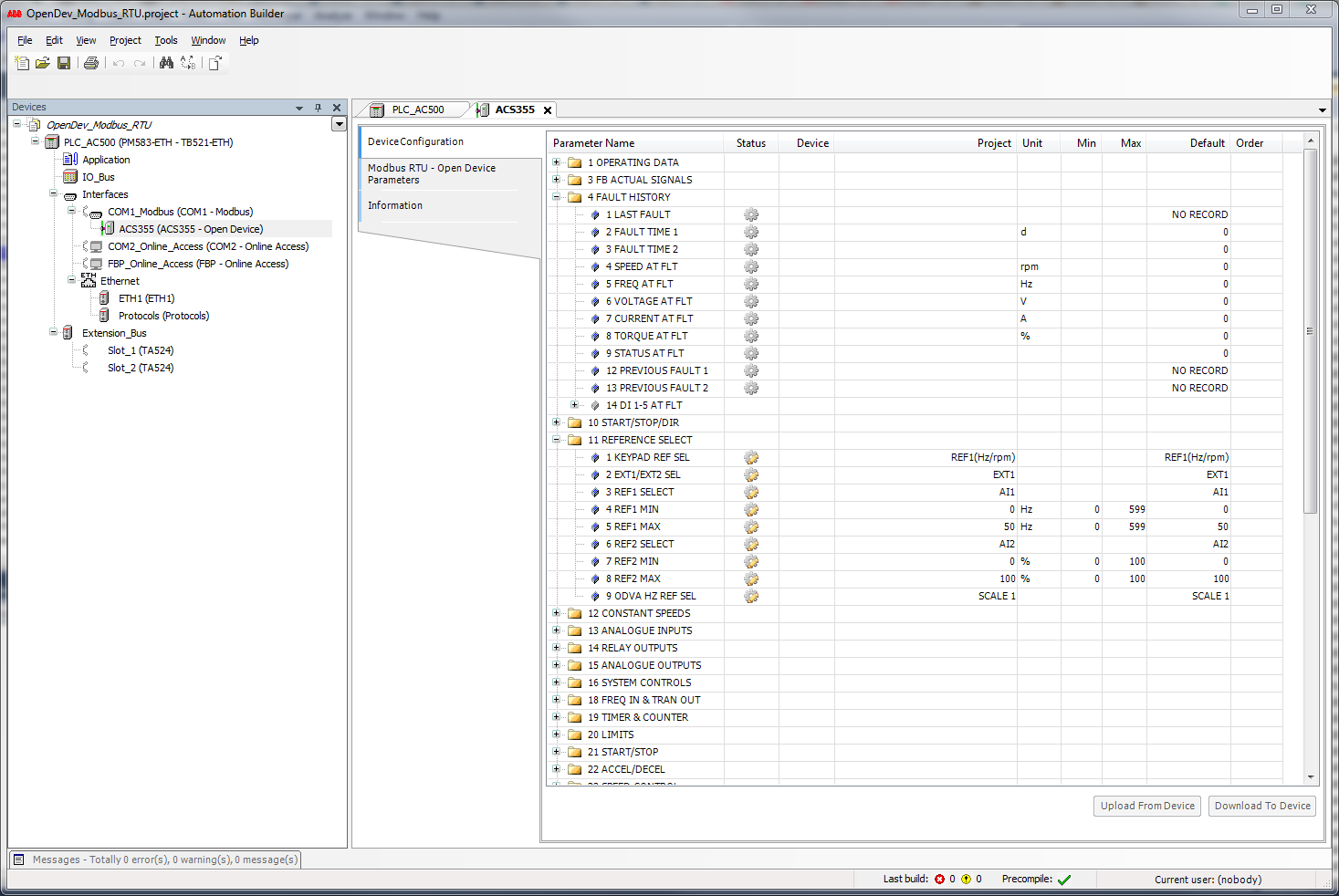Click status gear icon of 4 SPEED AT FLT
This screenshot has height=896, width=1339.
(751, 266)
